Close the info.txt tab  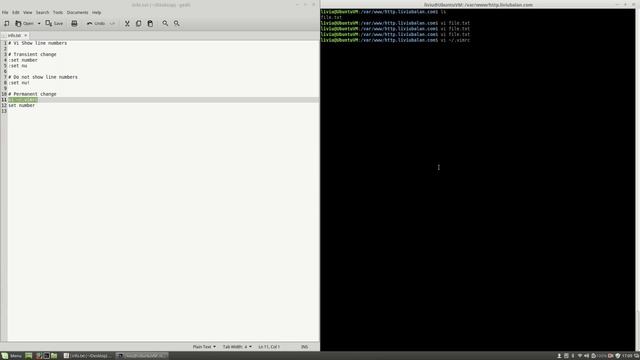tap(25, 36)
